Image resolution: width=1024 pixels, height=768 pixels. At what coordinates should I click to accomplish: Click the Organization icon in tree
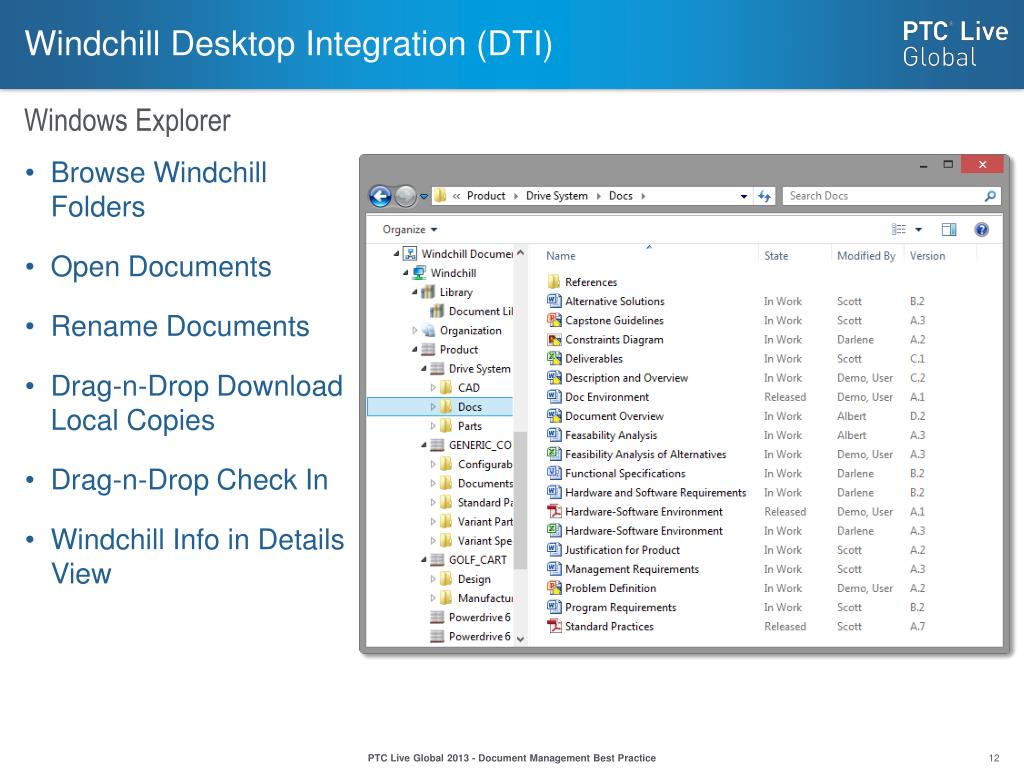coord(428,330)
